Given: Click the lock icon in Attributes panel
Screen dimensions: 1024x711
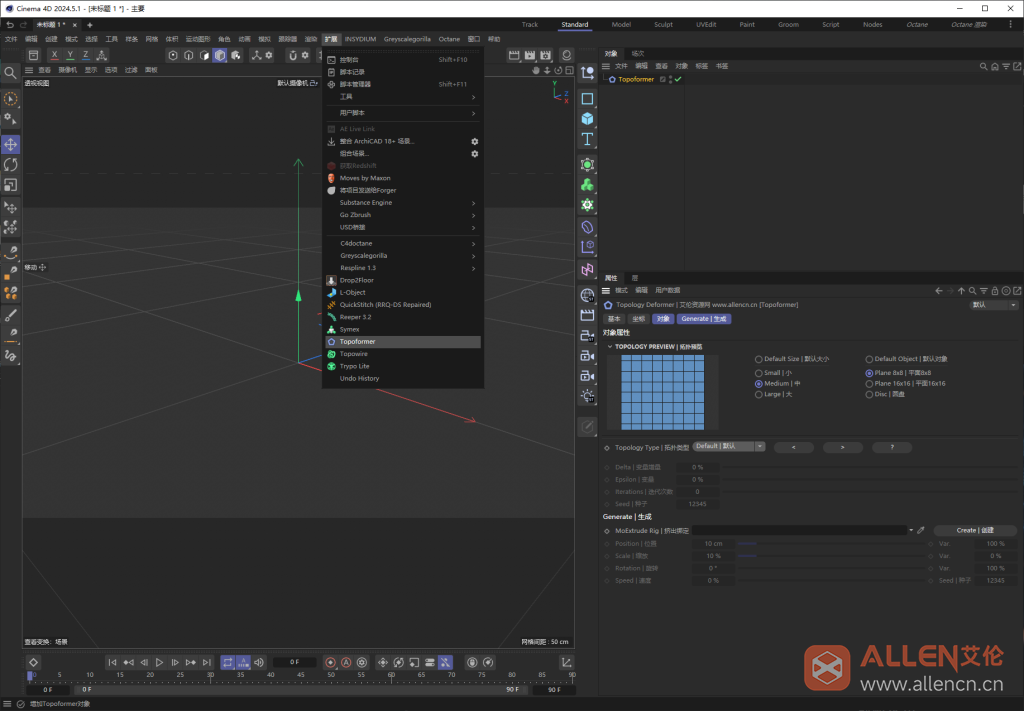Looking at the screenshot, I should pyautogui.click(x=995, y=291).
